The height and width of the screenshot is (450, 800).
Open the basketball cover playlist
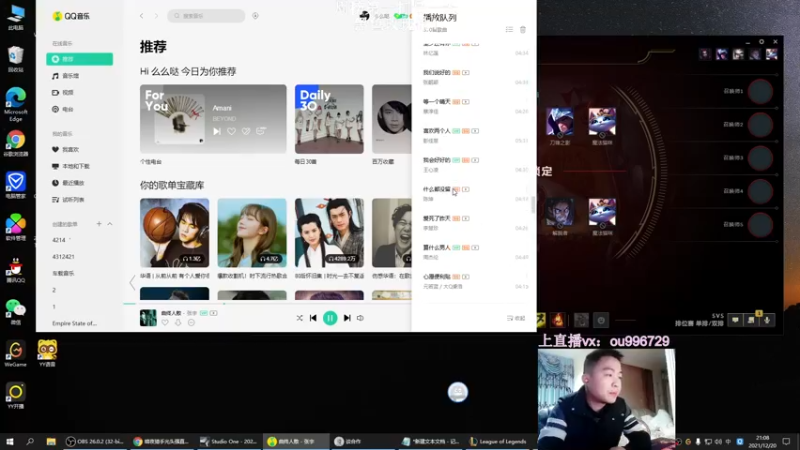pos(174,233)
